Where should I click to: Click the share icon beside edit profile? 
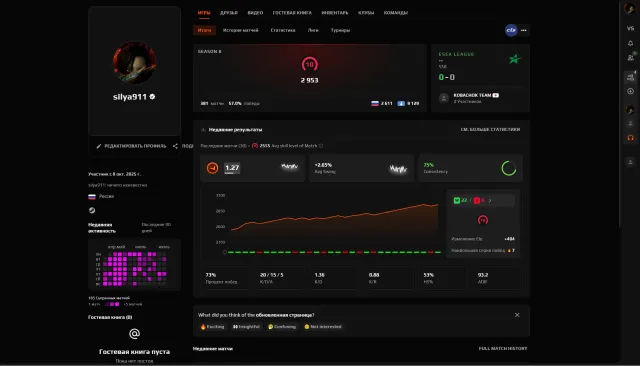175,146
